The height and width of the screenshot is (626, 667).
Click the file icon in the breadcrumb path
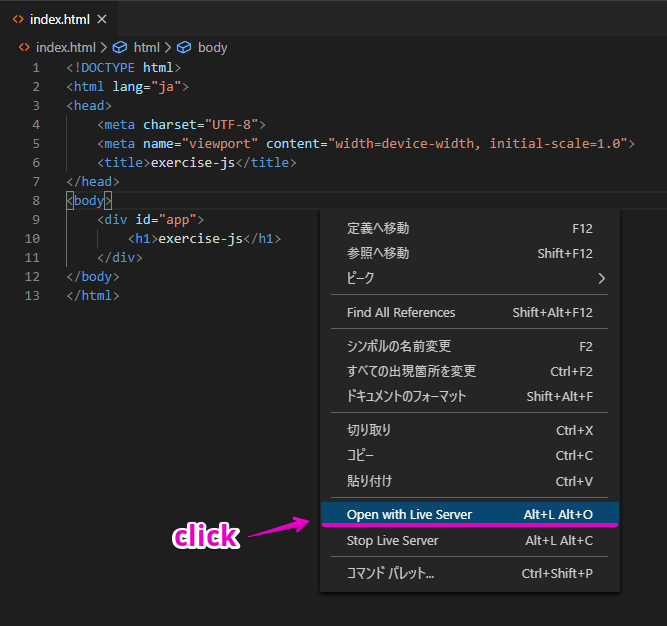24,47
